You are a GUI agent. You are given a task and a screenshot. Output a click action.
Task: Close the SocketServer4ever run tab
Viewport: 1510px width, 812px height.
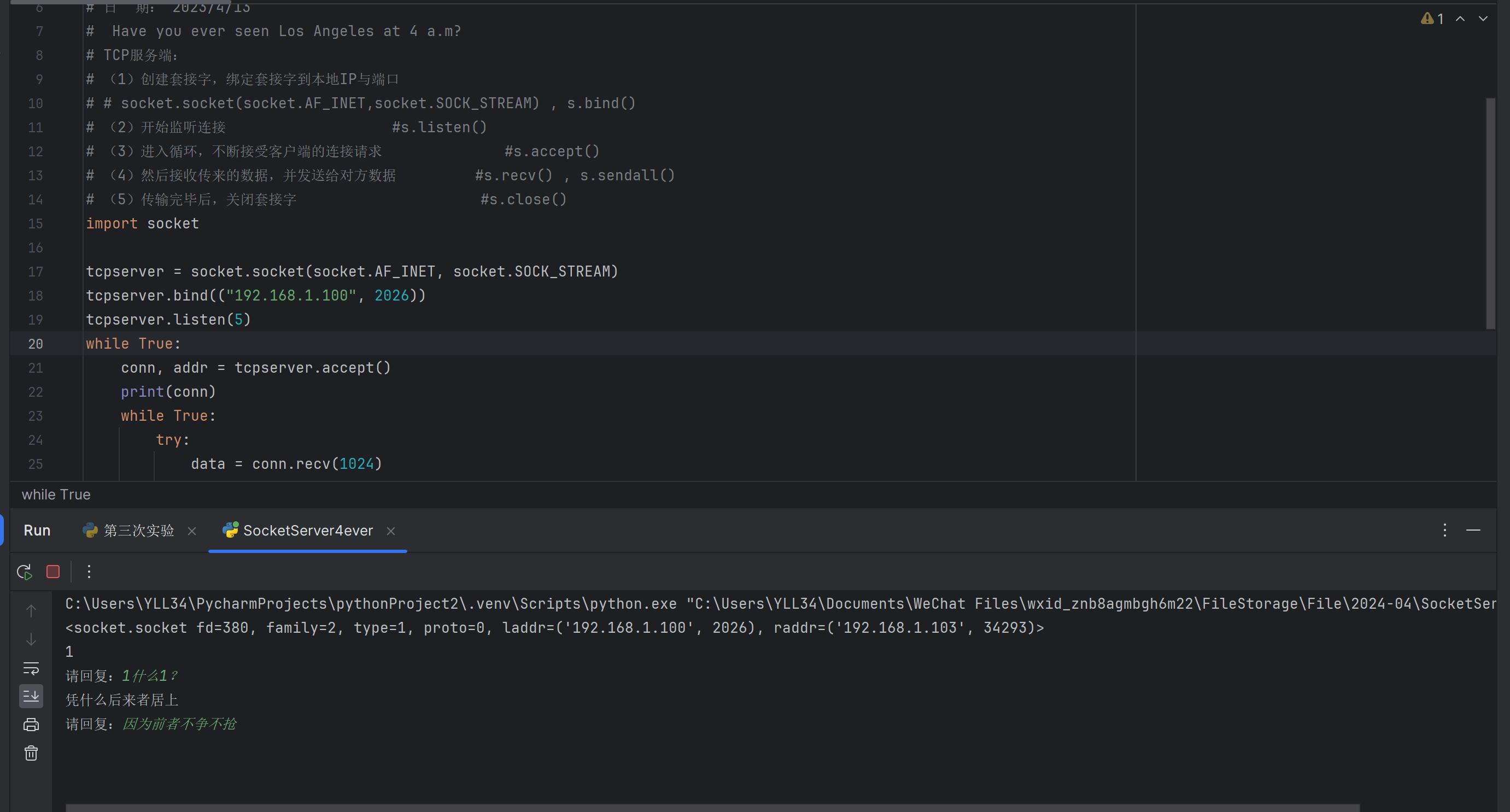pos(391,531)
